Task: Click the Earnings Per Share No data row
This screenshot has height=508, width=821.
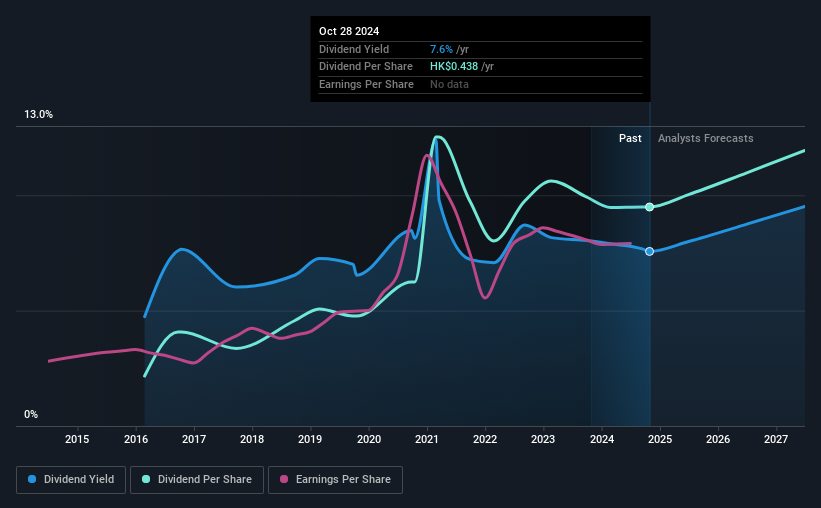Action: tap(480, 84)
